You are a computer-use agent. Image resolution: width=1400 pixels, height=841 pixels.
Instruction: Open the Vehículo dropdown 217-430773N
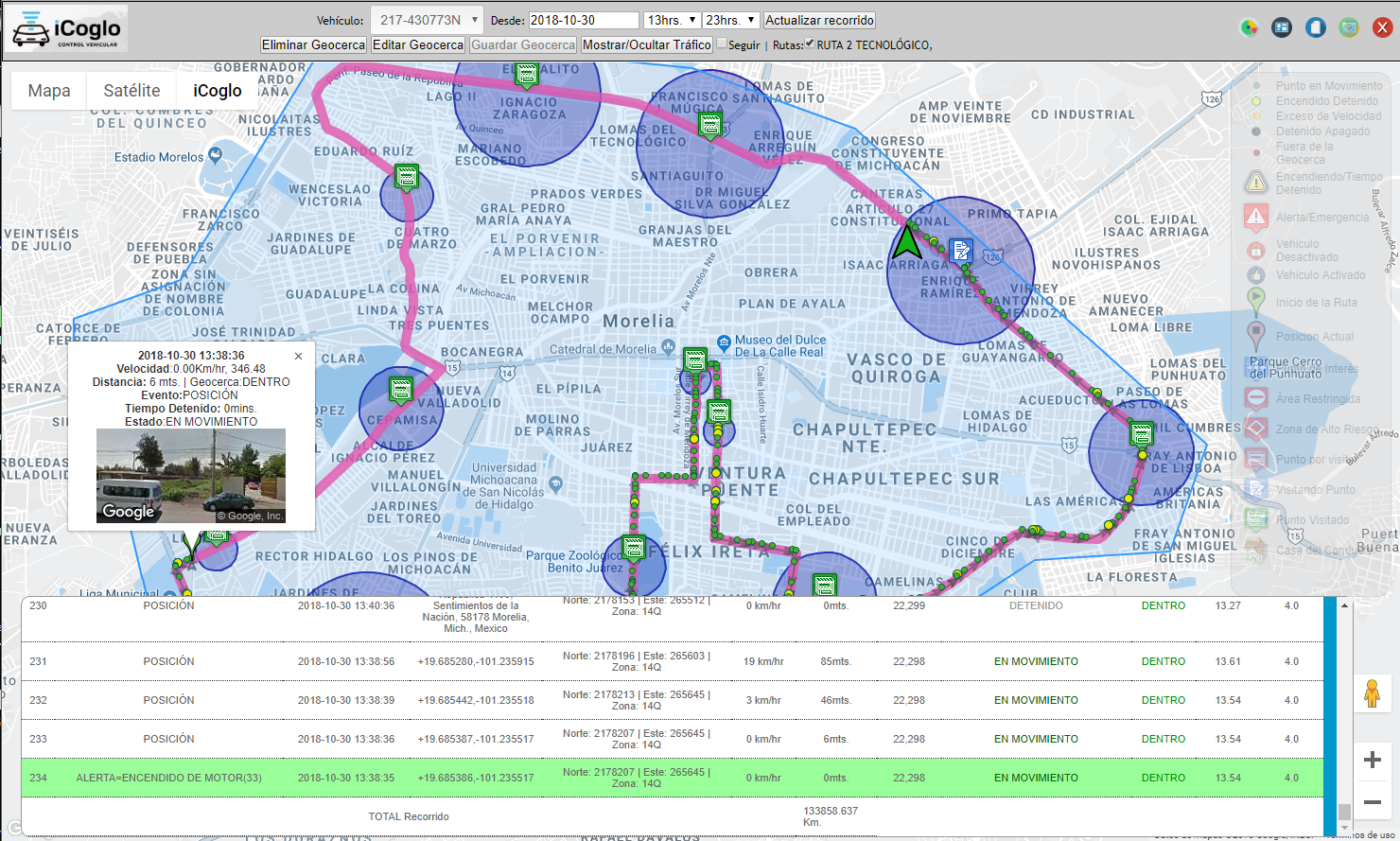pyautogui.click(x=427, y=20)
